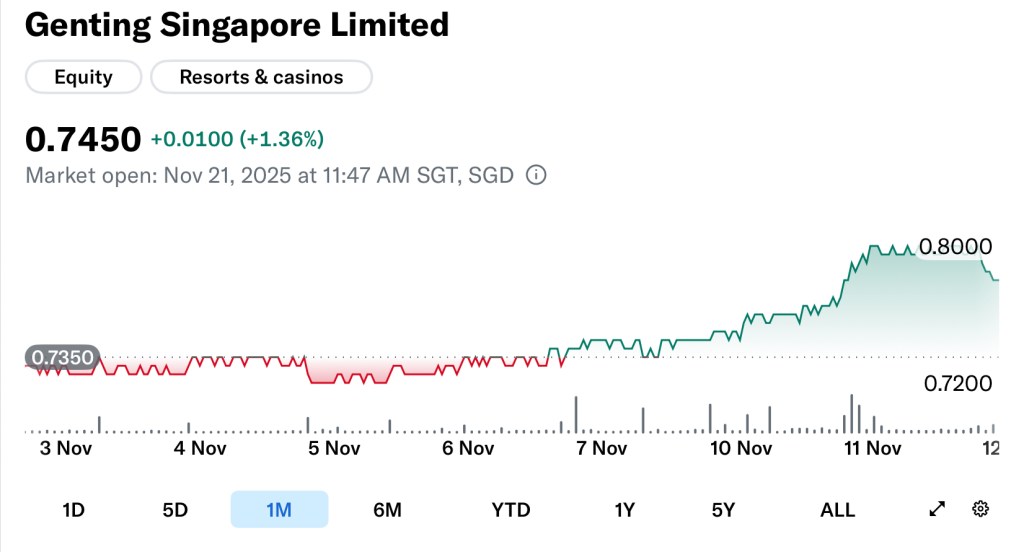Screen dimensions: 1024x552
Task: Click the Resorts & casinos tag
Action: [261, 77]
